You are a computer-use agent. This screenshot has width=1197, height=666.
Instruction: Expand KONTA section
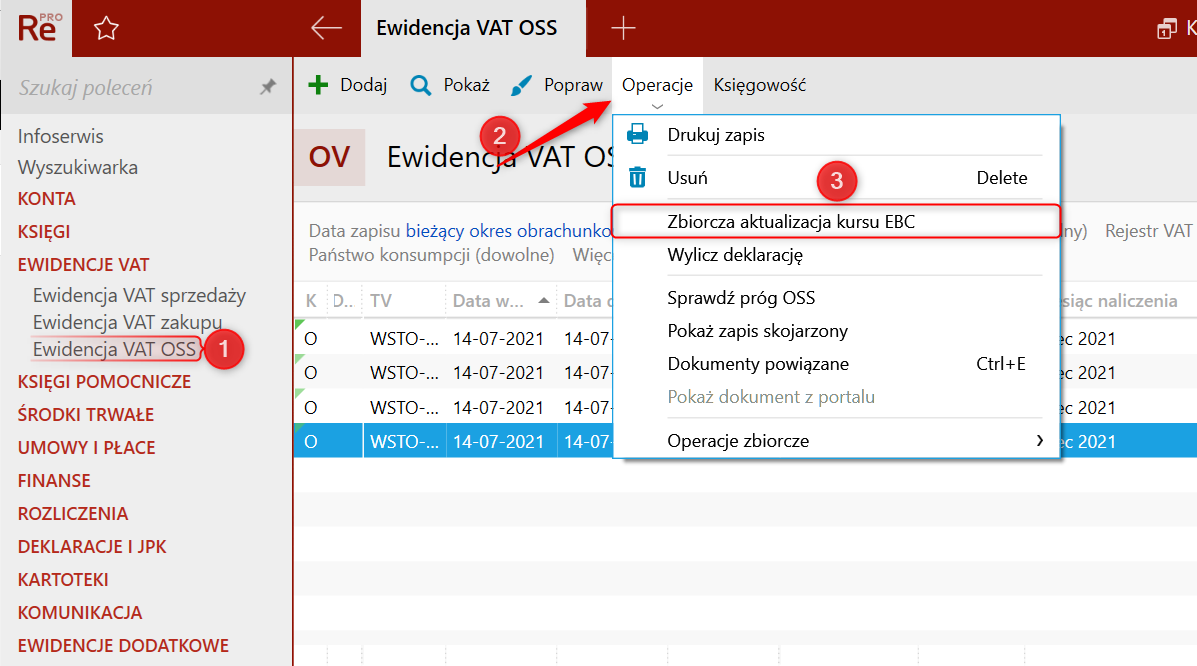[x=47, y=199]
